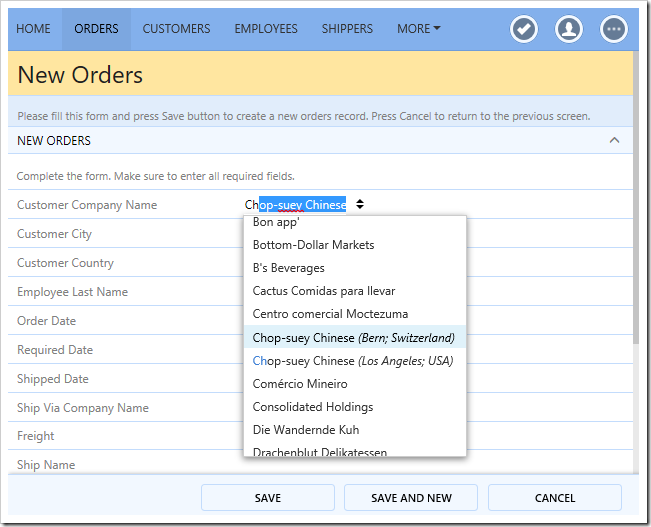Viewport: 651px width, 527px height.
Task: Click the SAVE AND NEW button
Action: [x=411, y=498]
